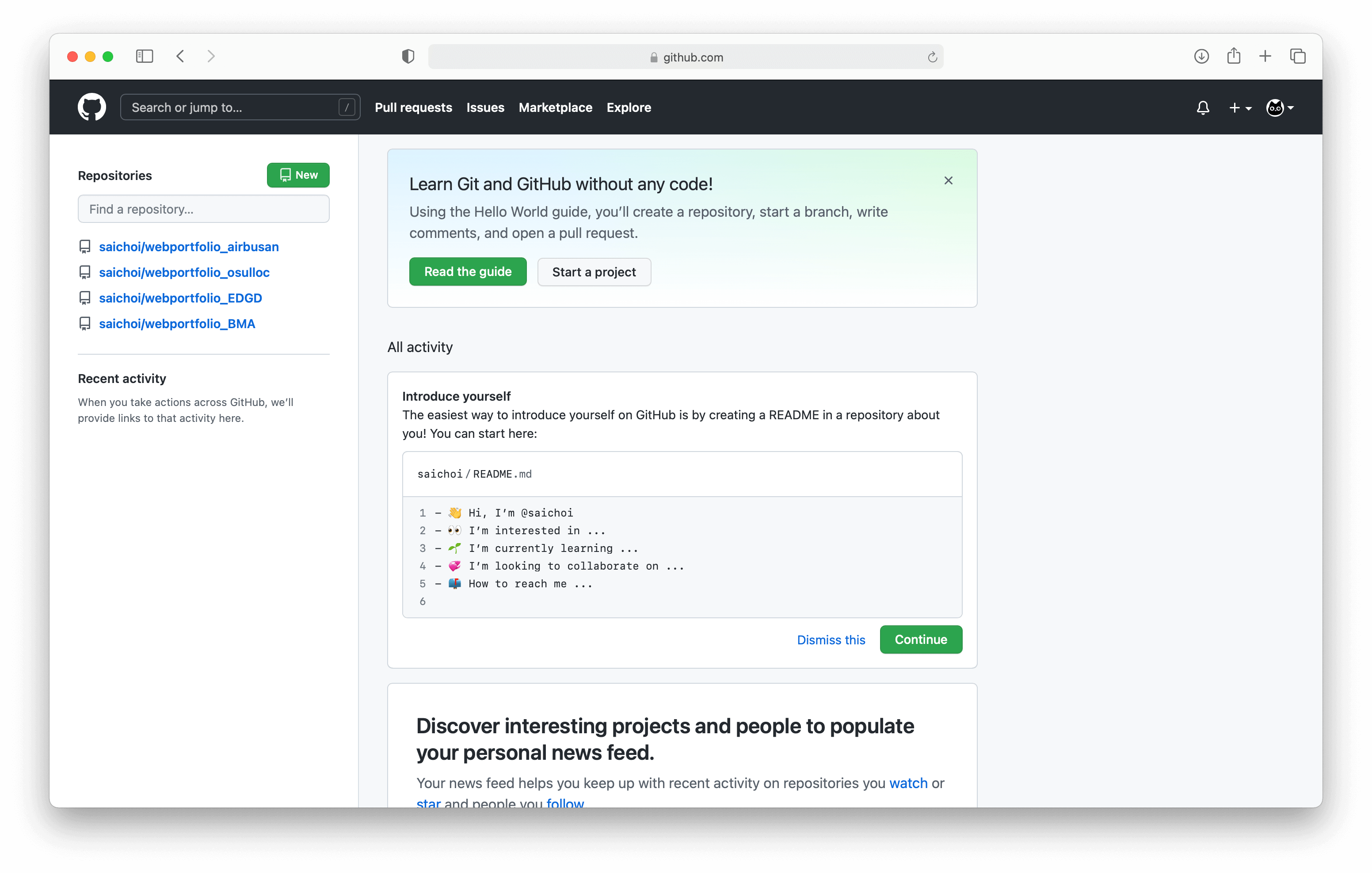Open Issues page
Viewport: 1372px width, 873px height.
pyautogui.click(x=485, y=107)
